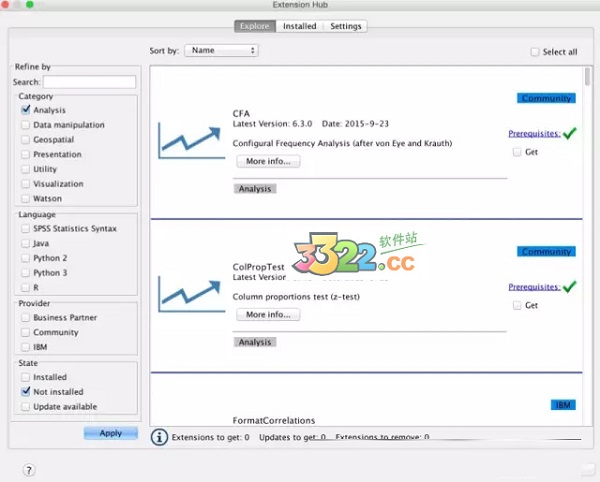Click the help question mark icon
This screenshot has width=600, height=482.
(x=28, y=470)
